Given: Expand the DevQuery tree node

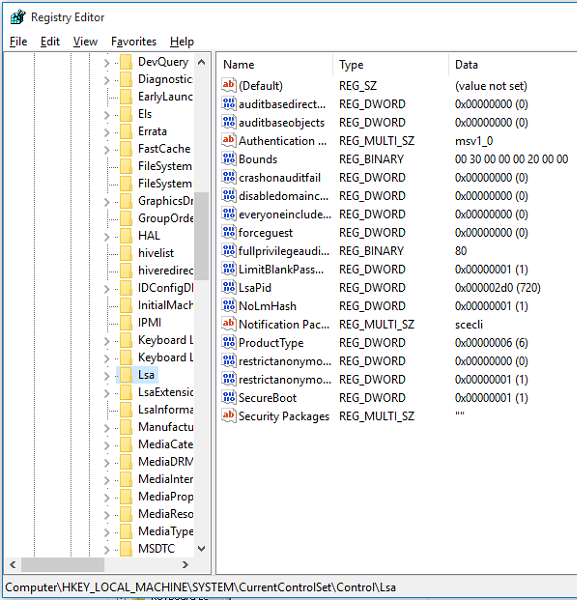Looking at the screenshot, I should point(107,63).
